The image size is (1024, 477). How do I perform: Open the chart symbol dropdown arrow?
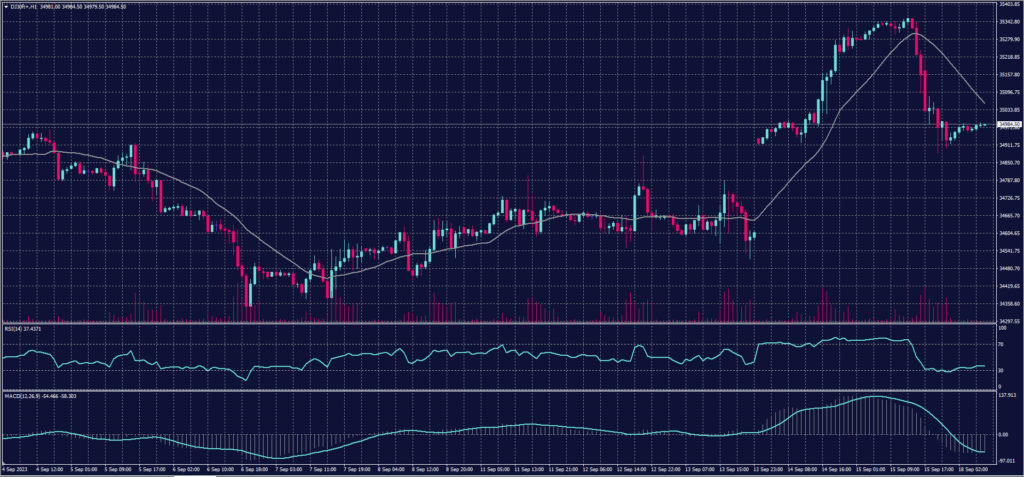tap(4, 6)
